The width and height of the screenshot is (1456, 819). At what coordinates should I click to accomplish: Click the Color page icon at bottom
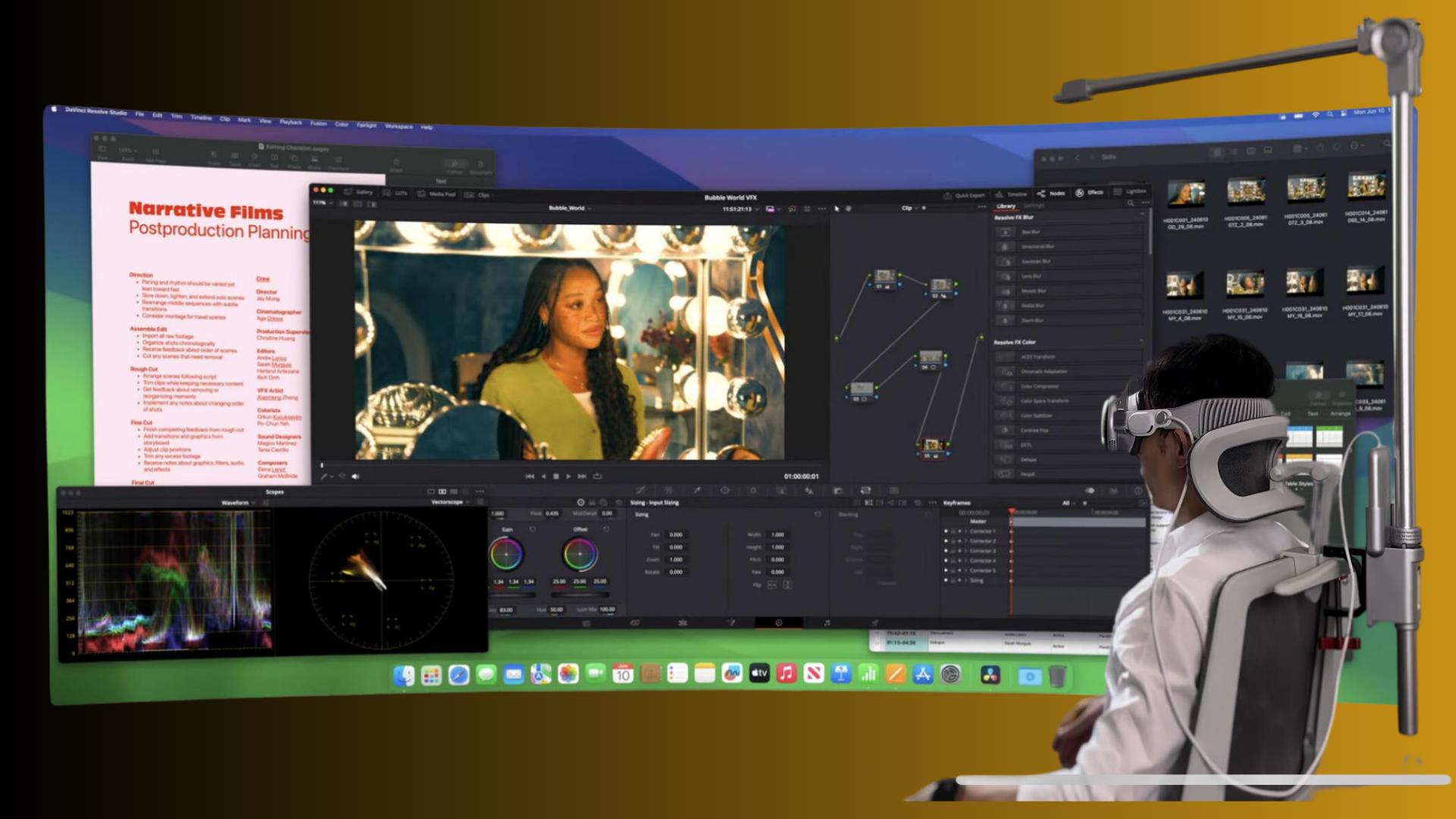[778, 623]
